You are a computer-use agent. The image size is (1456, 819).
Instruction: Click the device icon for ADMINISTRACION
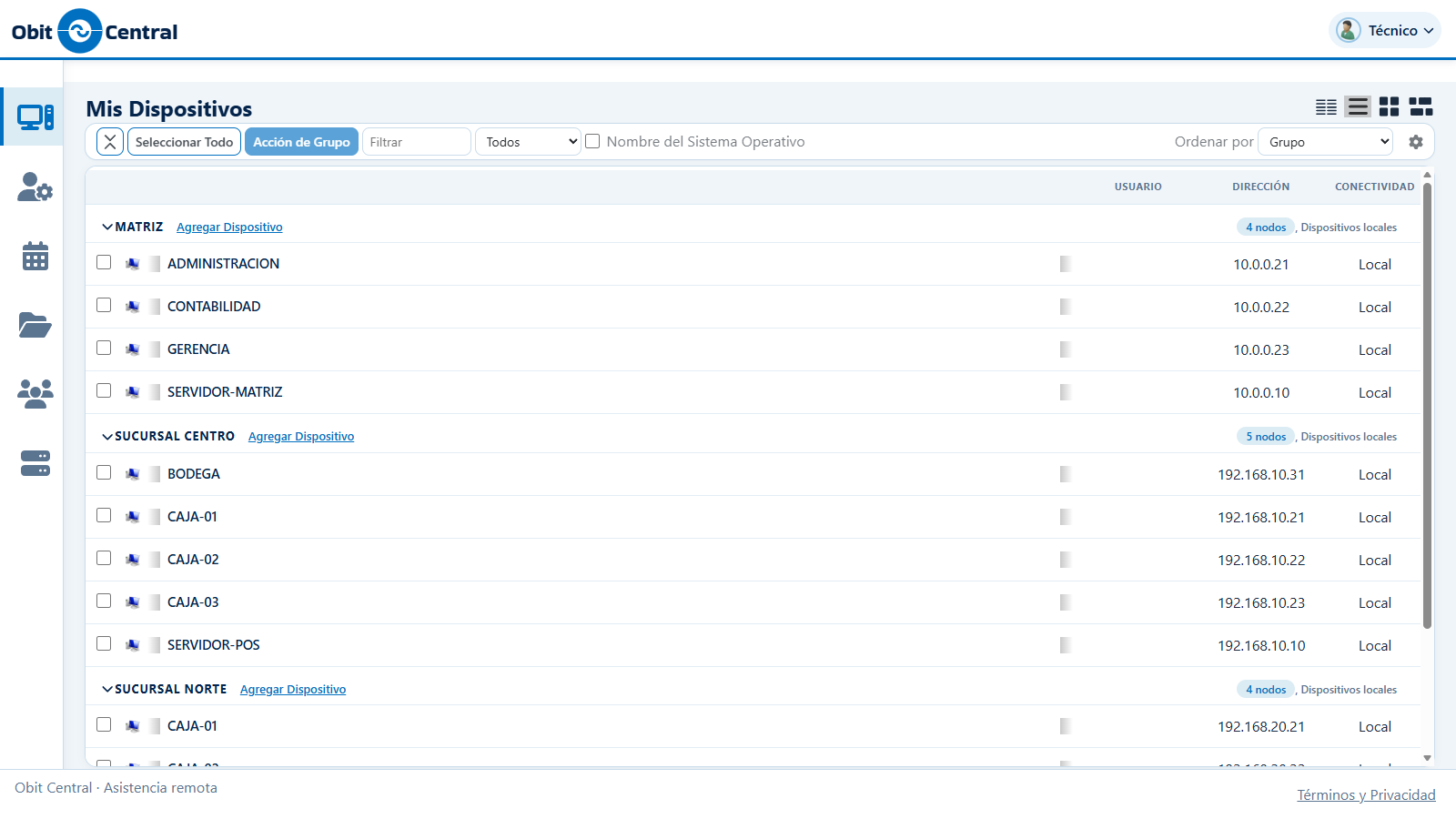tap(133, 264)
